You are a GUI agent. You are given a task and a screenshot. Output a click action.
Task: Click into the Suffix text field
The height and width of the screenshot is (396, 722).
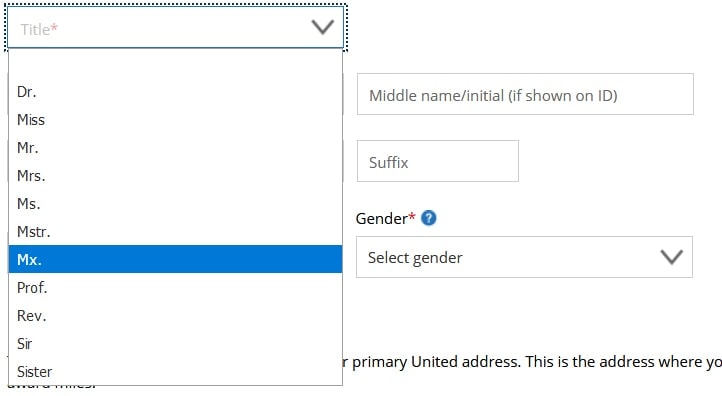click(437, 161)
